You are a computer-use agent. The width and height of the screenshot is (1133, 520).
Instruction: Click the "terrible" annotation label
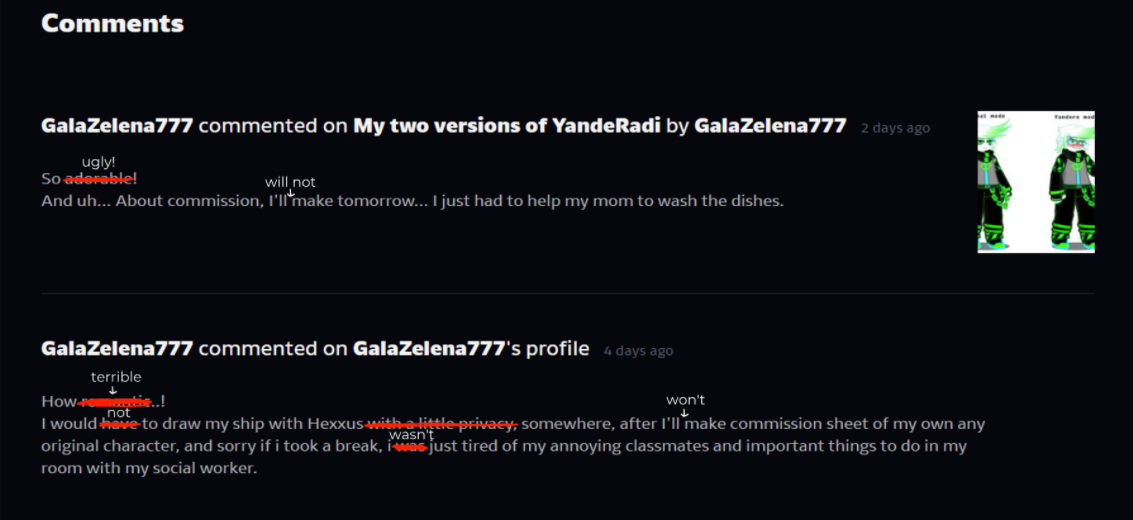[x=116, y=377]
